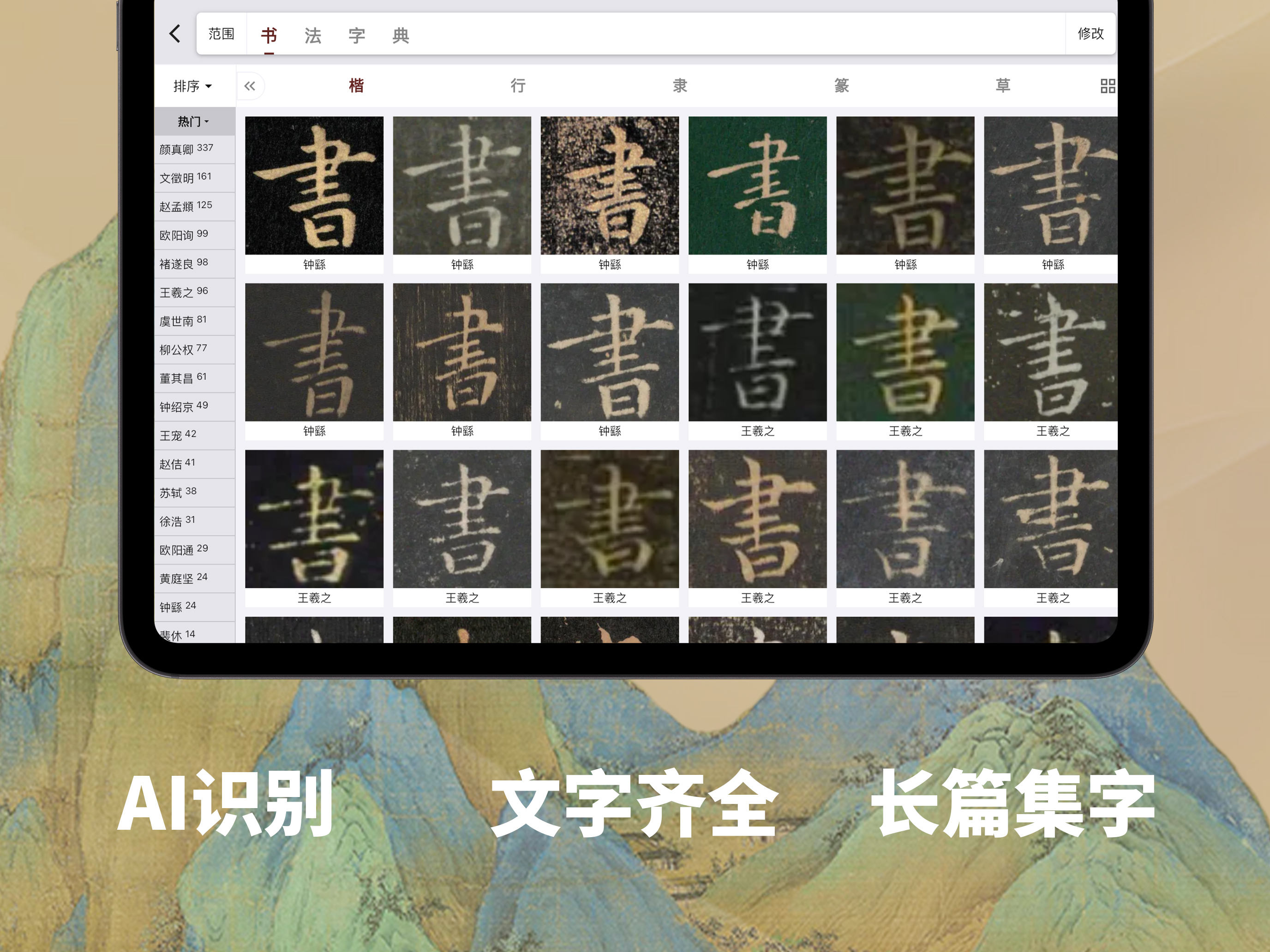Switch layout with the grid view icon
1270x952 pixels.
click(x=1108, y=86)
